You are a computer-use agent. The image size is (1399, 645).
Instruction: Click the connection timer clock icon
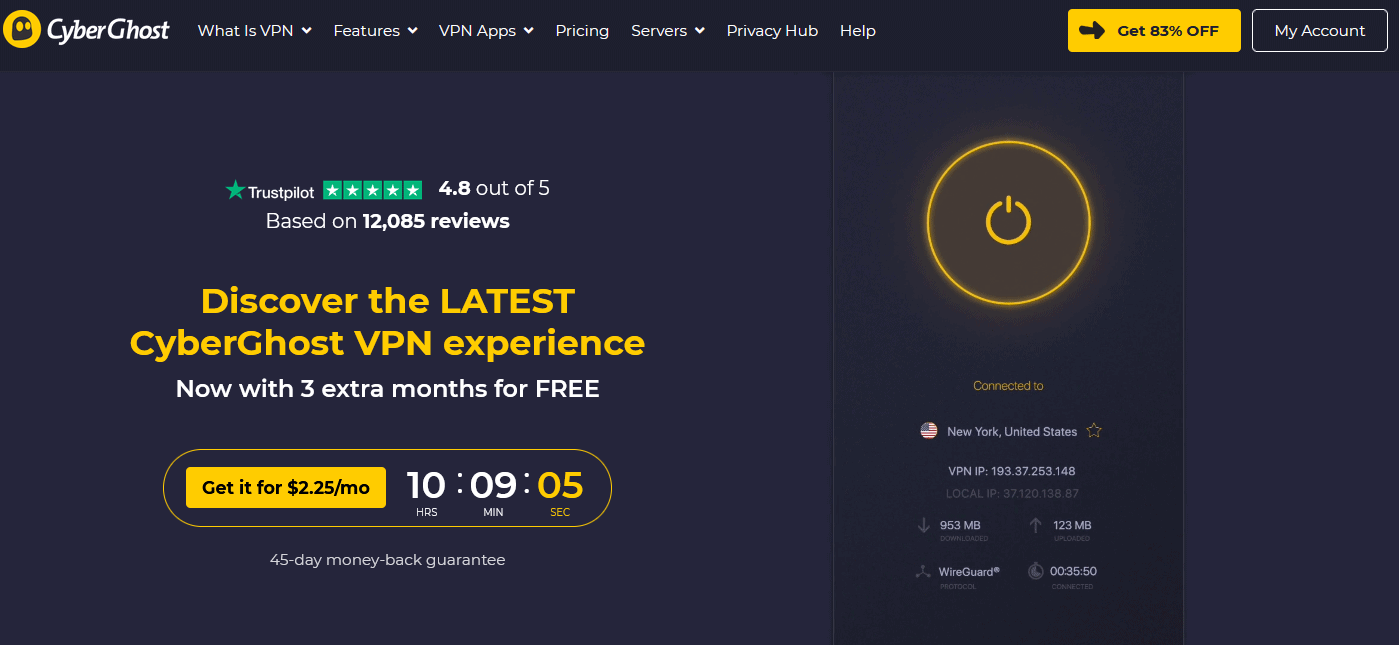(x=1035, y=571)
